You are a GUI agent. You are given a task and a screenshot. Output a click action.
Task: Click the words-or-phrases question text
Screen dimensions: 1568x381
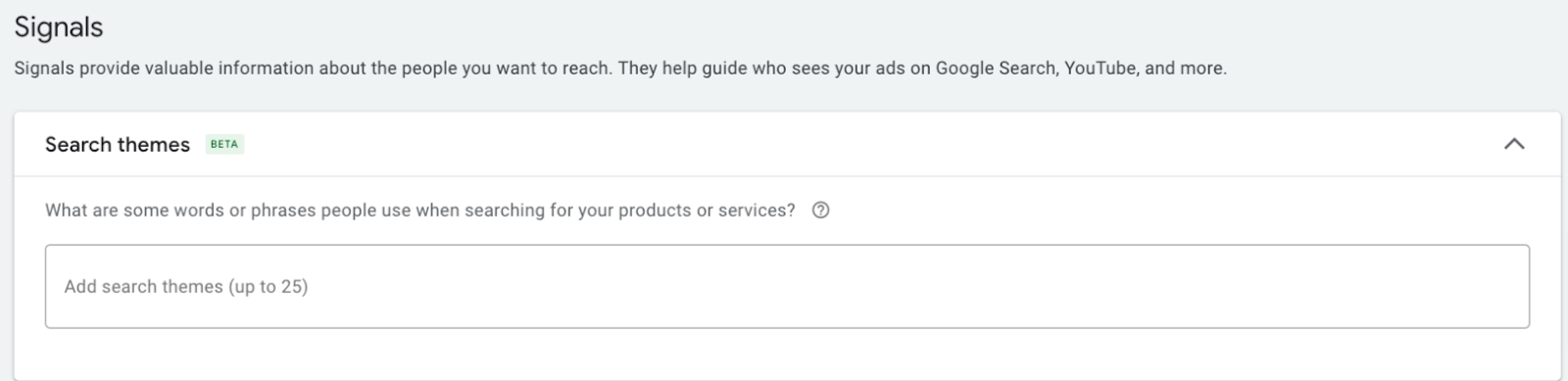pos(420,211)
